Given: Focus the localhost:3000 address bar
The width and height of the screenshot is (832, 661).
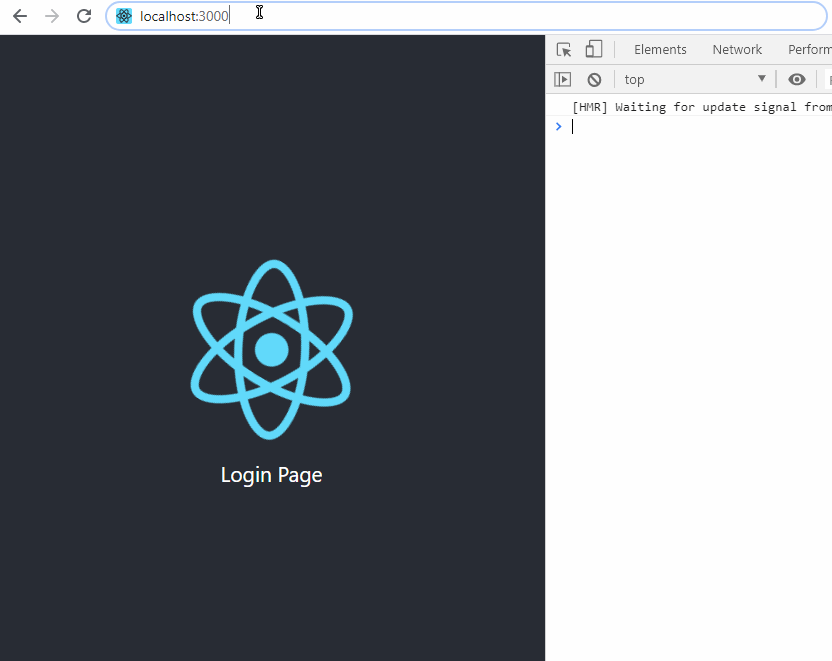Looking at the screenshot, I should coord(466,16).
